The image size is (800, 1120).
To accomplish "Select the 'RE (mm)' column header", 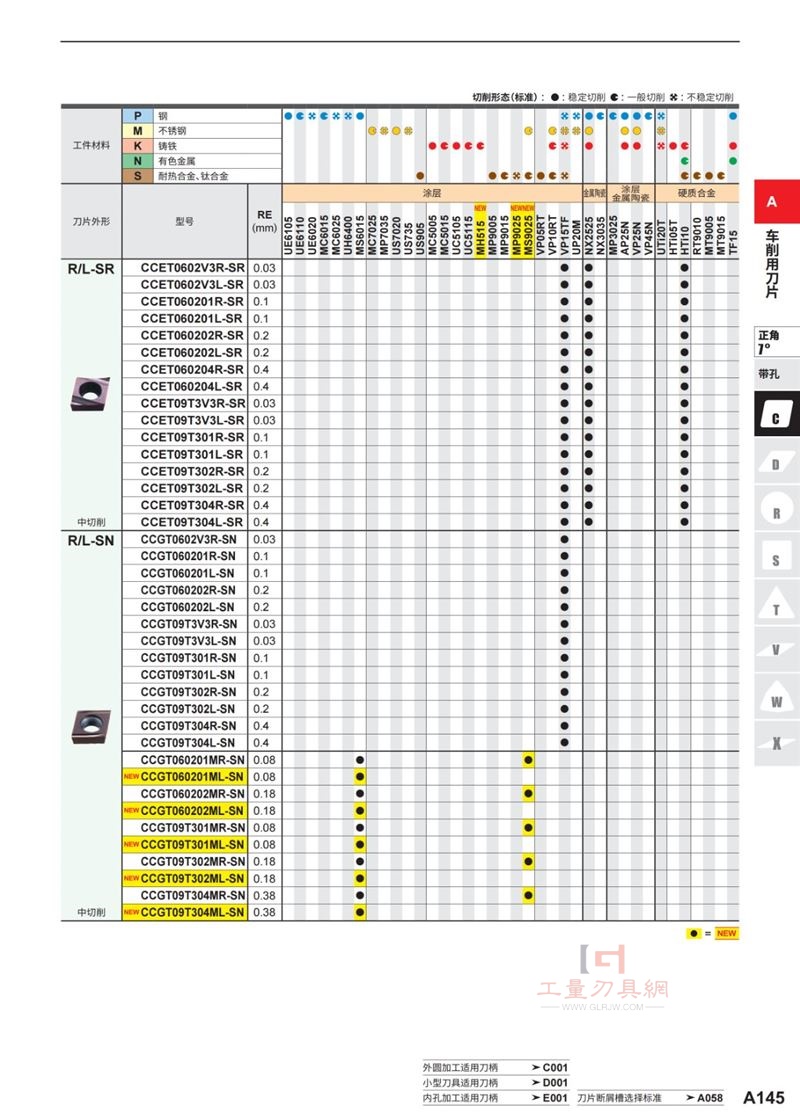I will click(x=264, y=221).
